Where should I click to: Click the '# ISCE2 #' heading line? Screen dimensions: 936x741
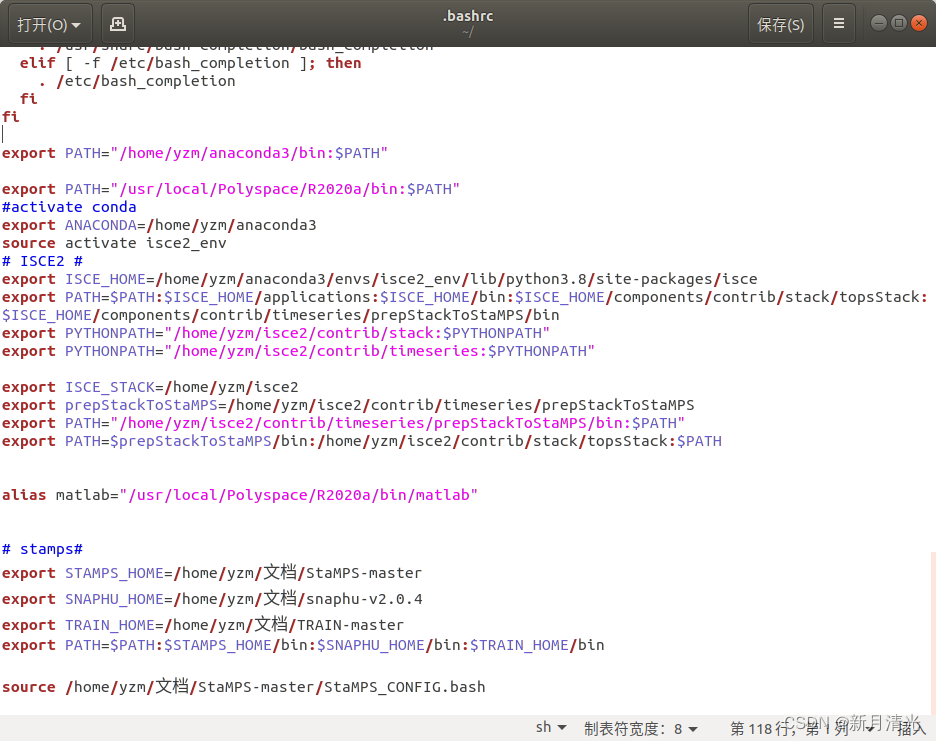[50, 260]
